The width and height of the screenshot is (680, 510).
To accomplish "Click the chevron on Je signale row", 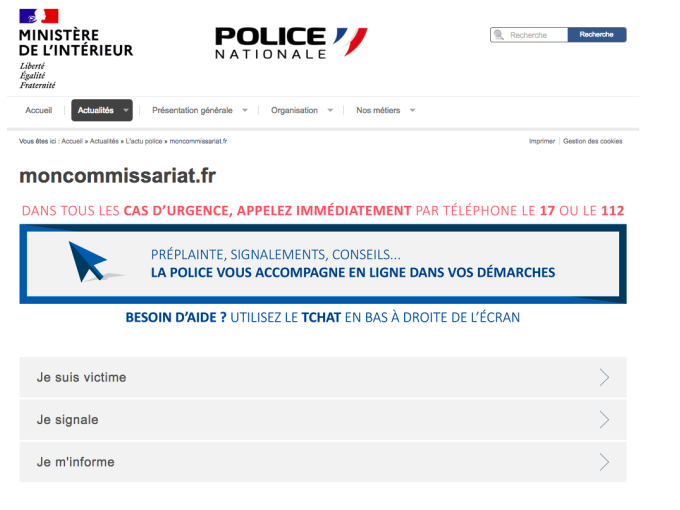I will pyautogui.click(x=605, y=420).
